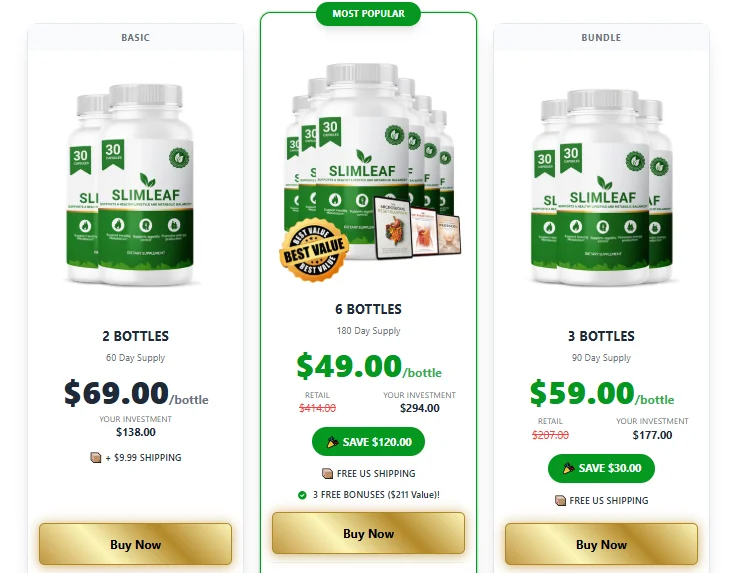736x573 pixels.
Task: Click the party icon in SAVE $30.00
Action: (x=568, y=468)
